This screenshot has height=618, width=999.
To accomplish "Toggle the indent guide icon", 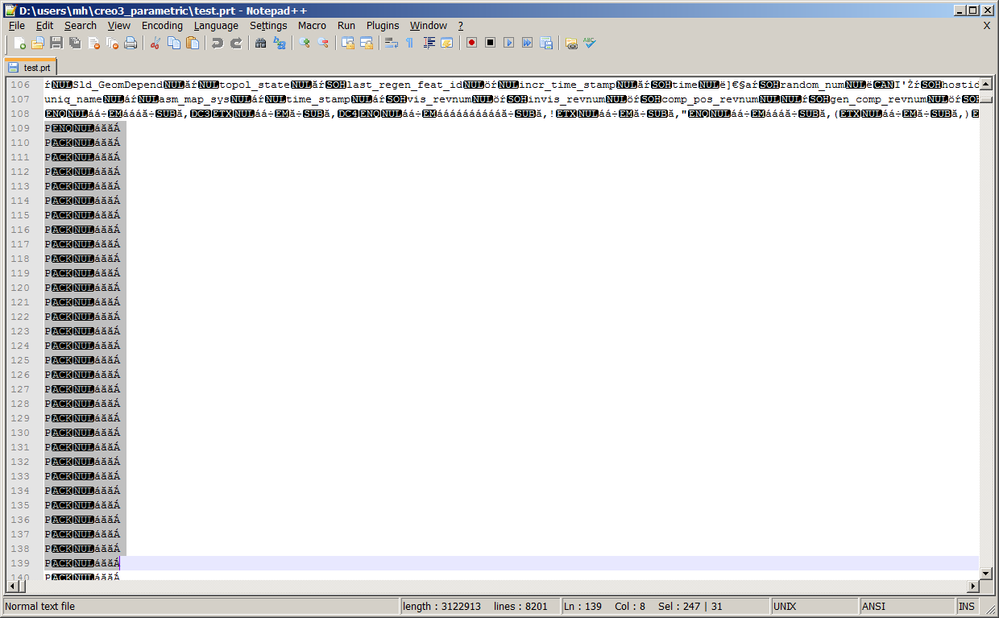I will (429, 43).
